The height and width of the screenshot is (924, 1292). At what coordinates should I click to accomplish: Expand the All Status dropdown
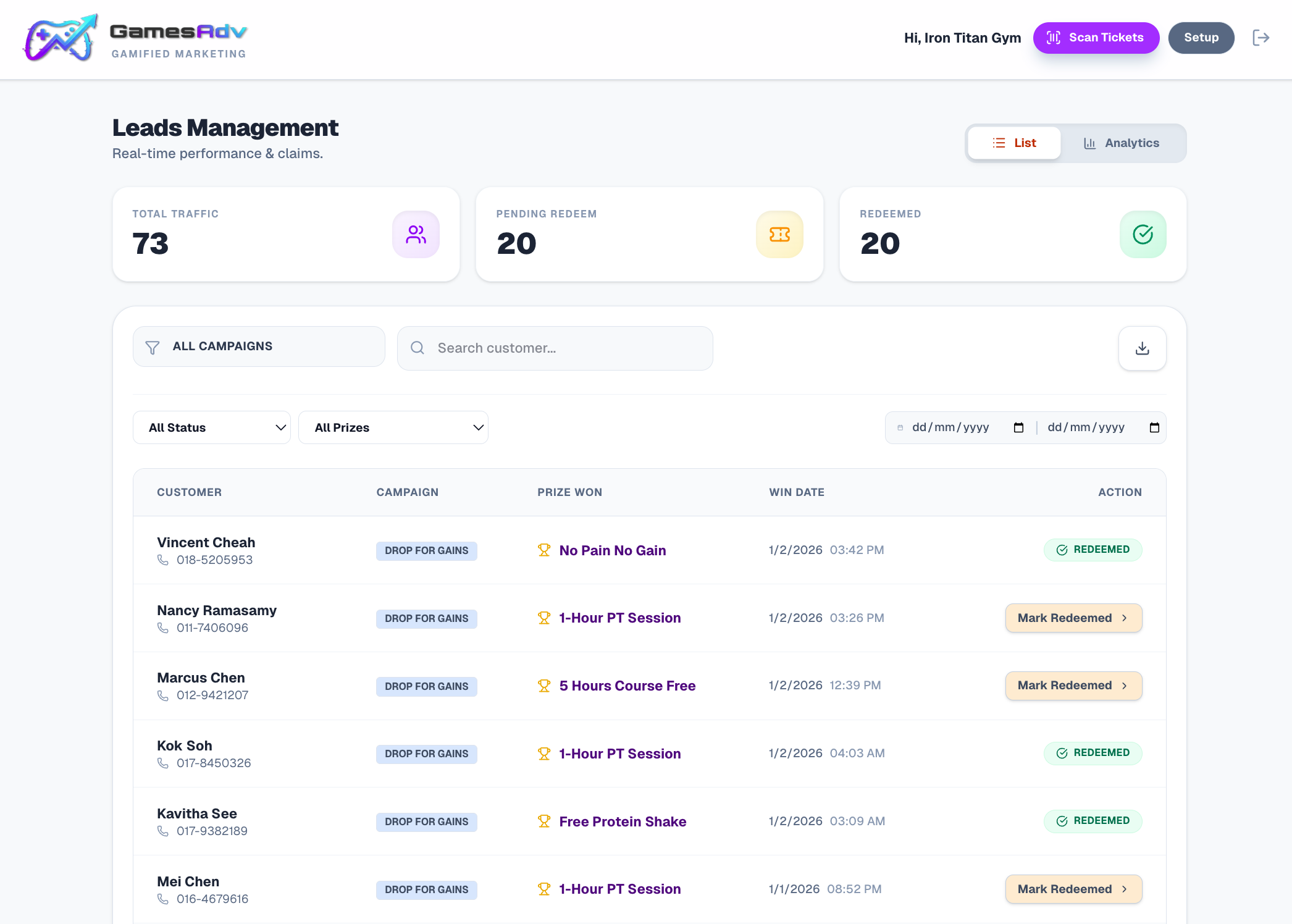point(212,427)
